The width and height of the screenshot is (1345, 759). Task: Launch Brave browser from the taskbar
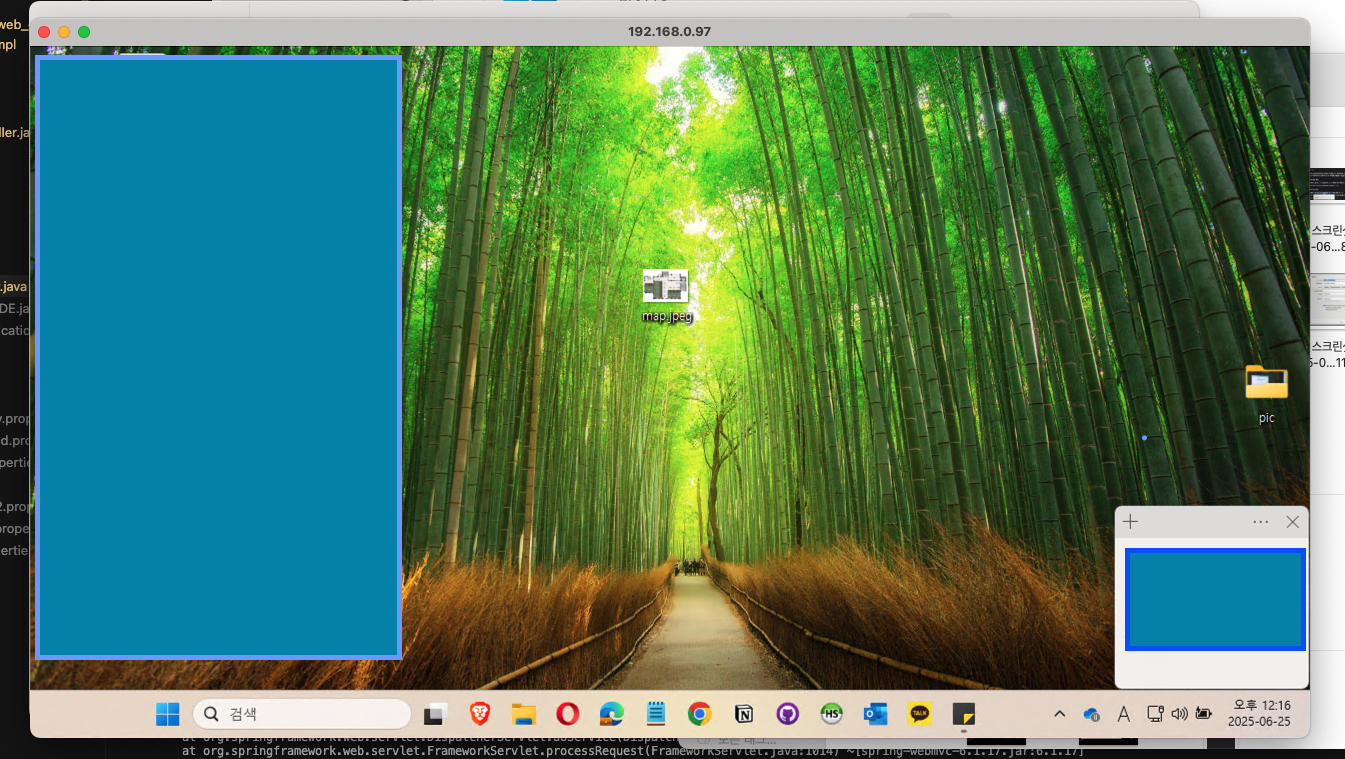pyautogui.click(x=480, y=714)
